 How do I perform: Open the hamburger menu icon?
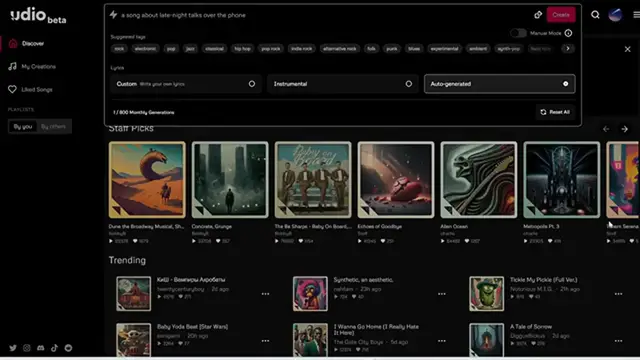click(x=636, y=15)
